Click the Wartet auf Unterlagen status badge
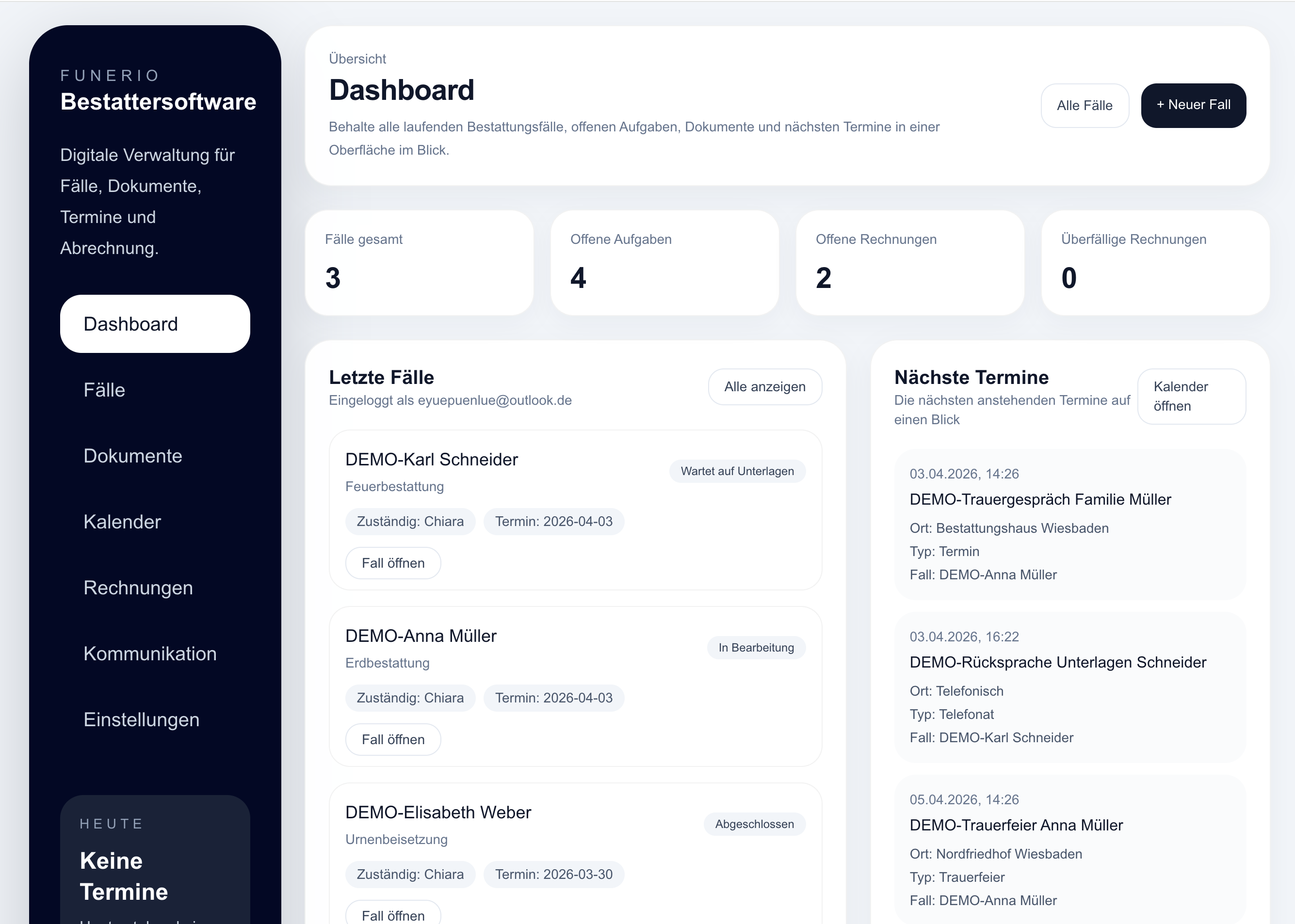This screenshot has height=924, width=1295. click(737, 471)
